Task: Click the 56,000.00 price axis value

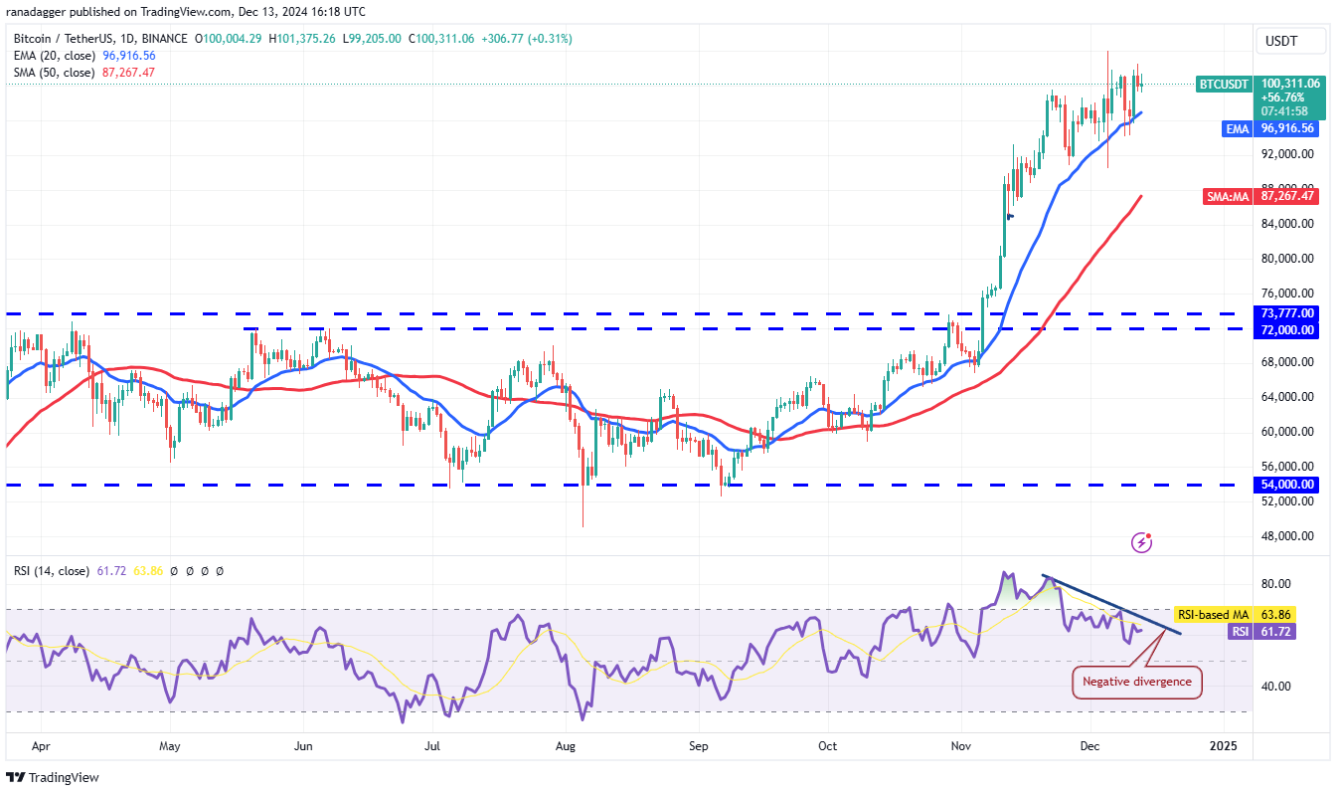Action: [1286, 466]
